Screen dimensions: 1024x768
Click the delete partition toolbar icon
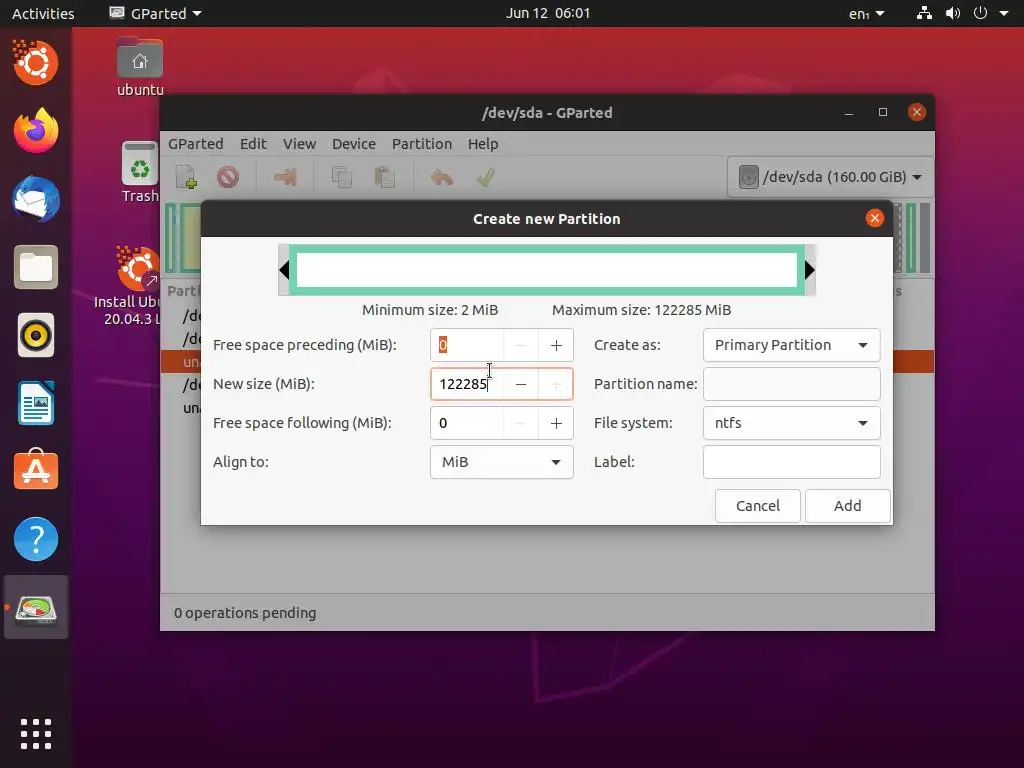pyautogui.click(x=228, y=177)
